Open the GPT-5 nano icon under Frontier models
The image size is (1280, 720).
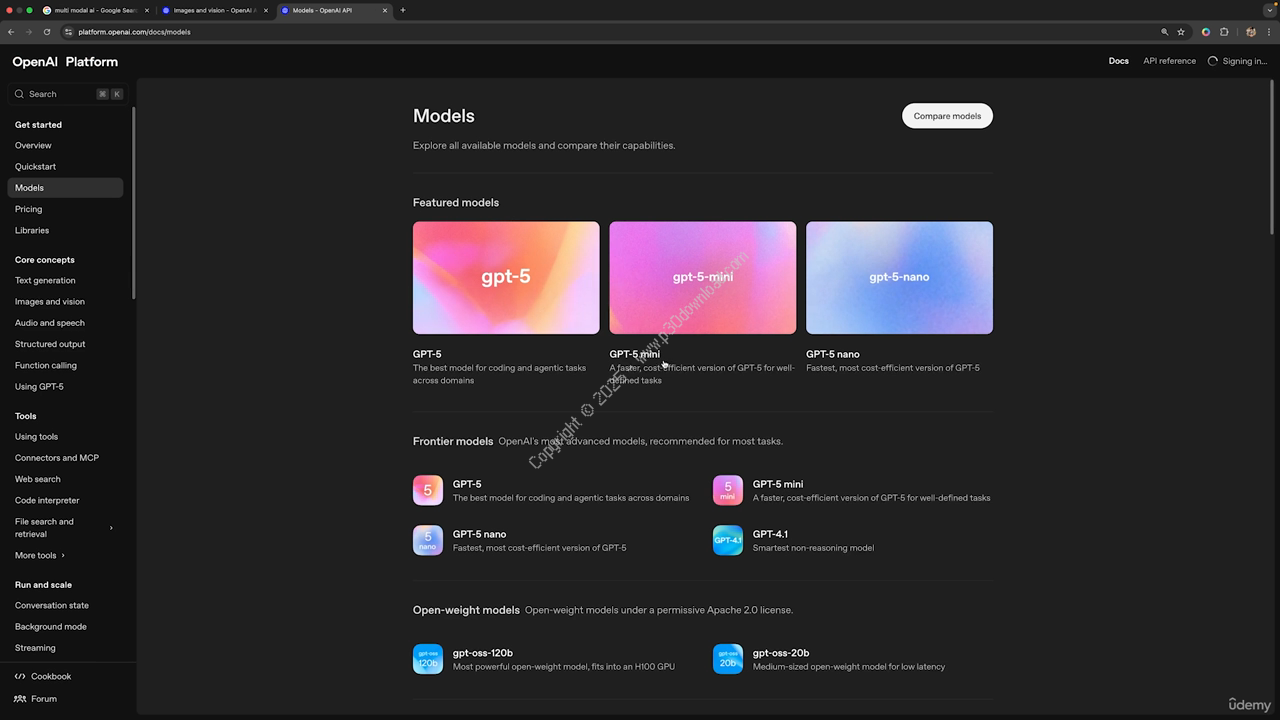click(428, 540)
